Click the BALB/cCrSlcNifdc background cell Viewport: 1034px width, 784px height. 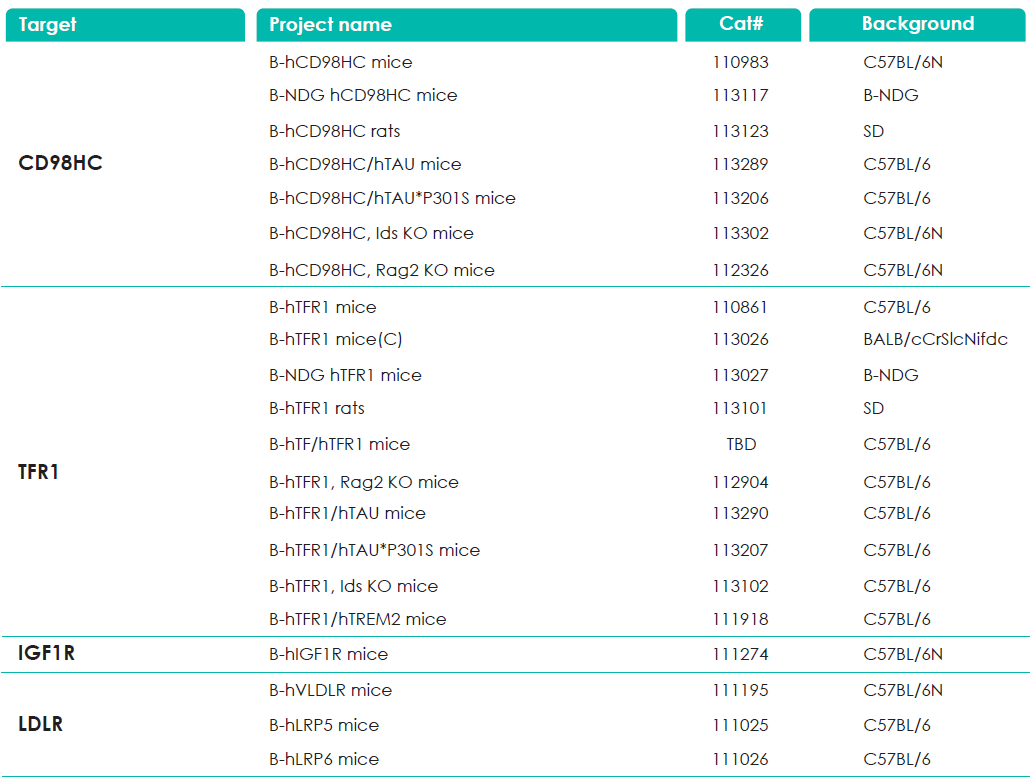935,339
